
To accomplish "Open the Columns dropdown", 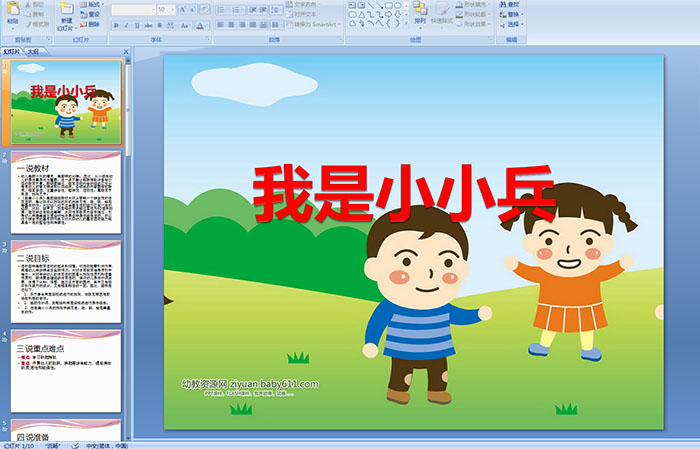I will coord(277,25).
